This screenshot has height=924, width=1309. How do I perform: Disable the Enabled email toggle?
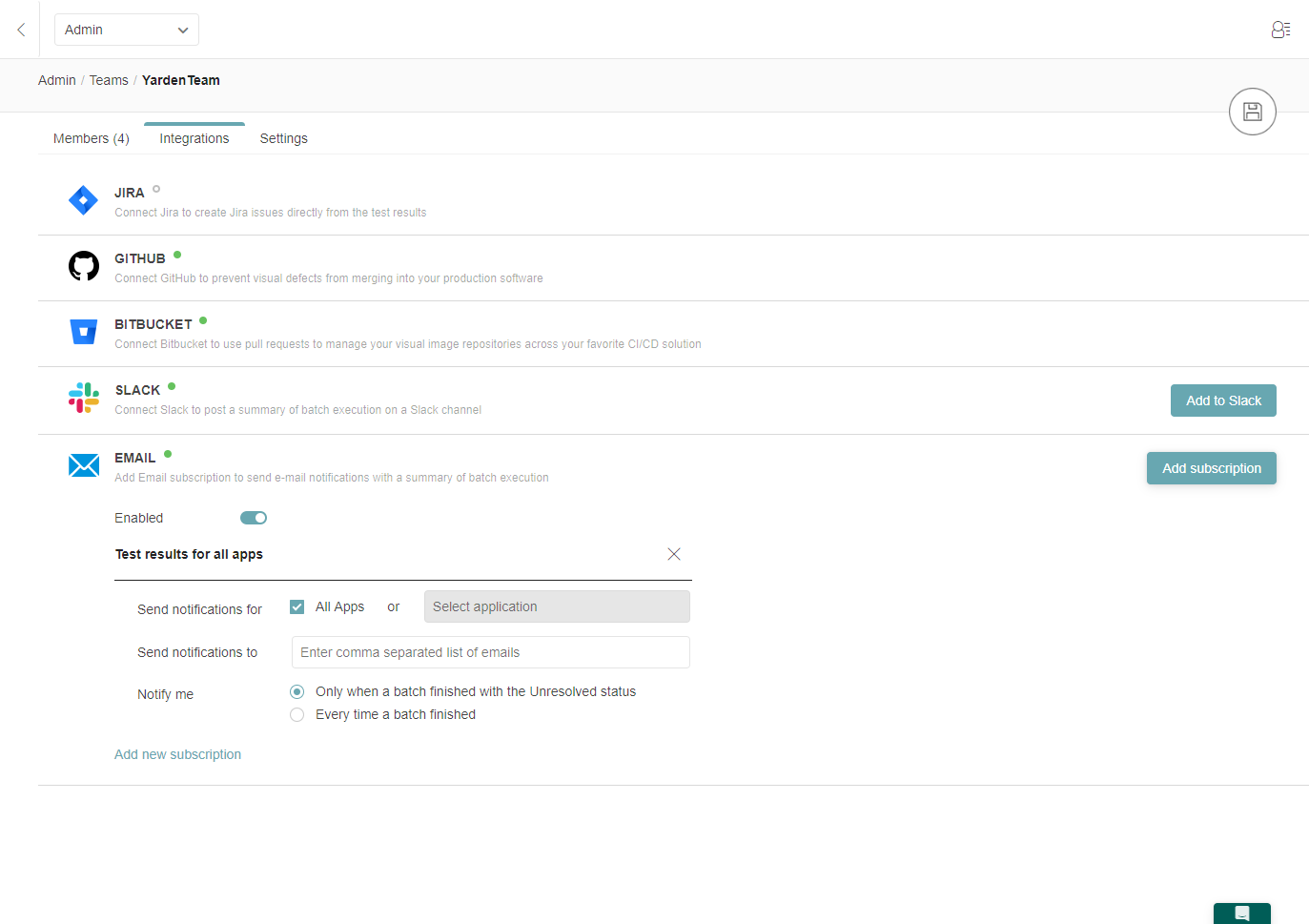(x=254, y=518)
